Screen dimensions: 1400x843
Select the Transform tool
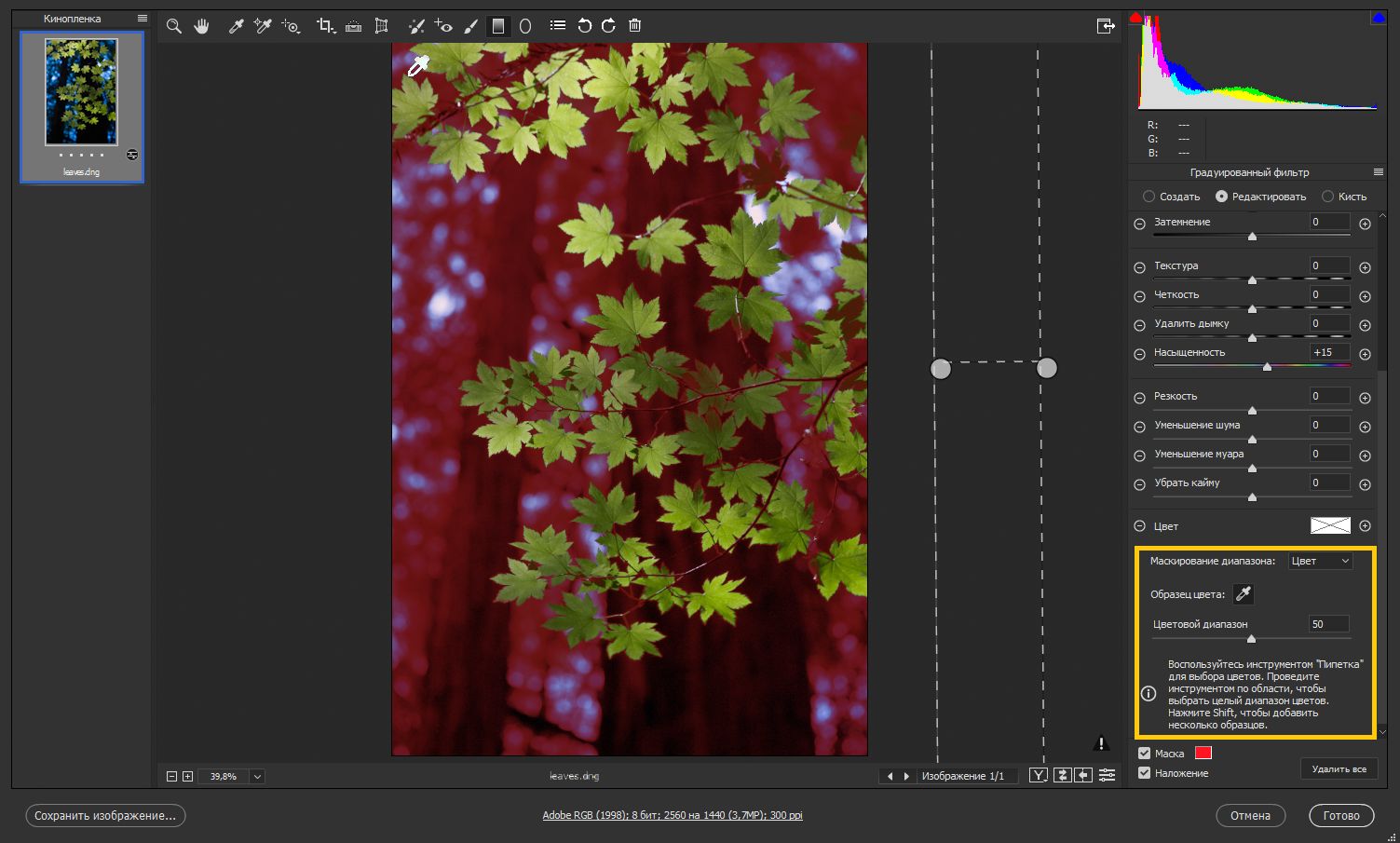(x=381, y=26)
